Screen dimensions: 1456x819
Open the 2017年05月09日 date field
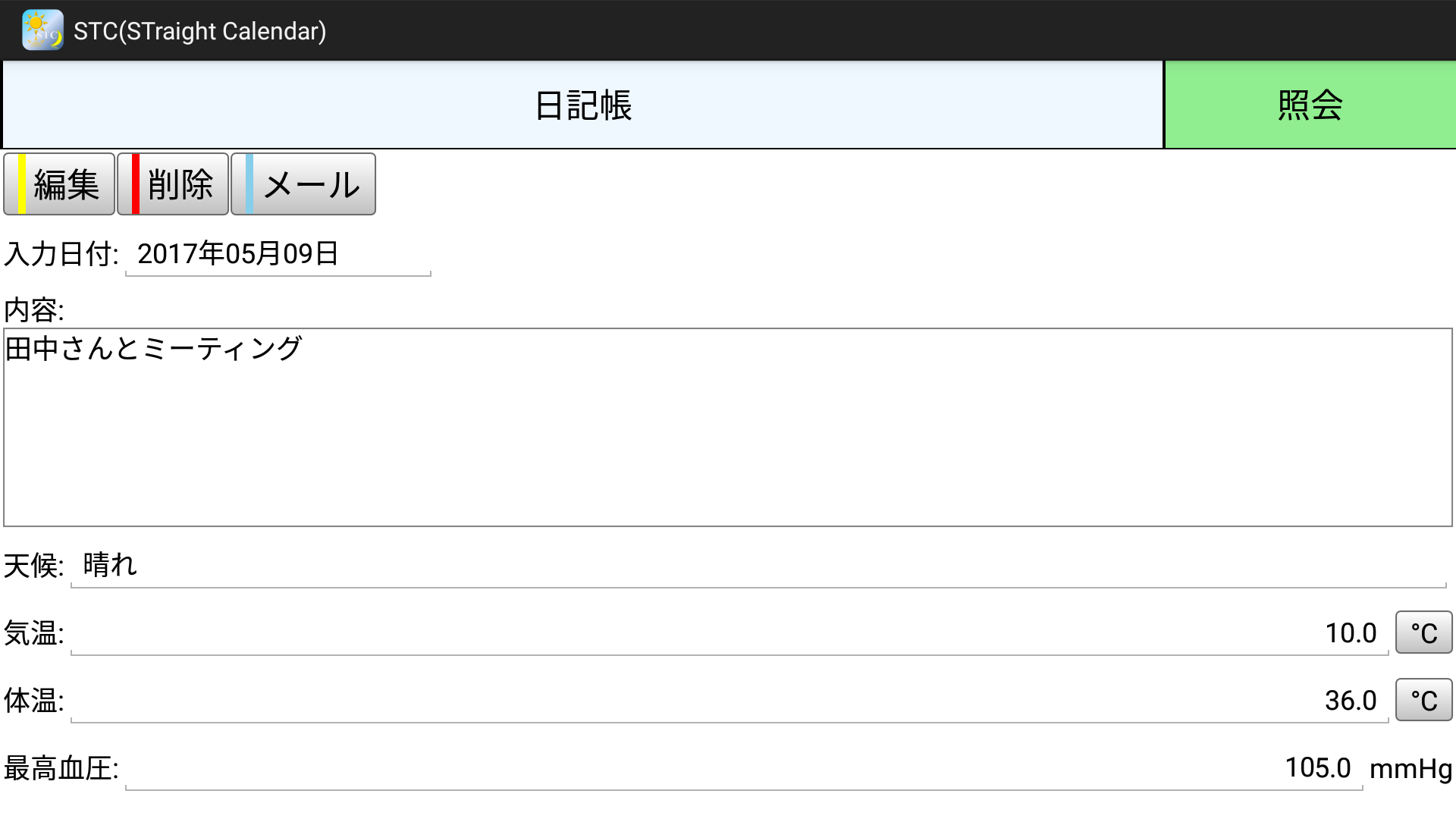tap(278, 254)
